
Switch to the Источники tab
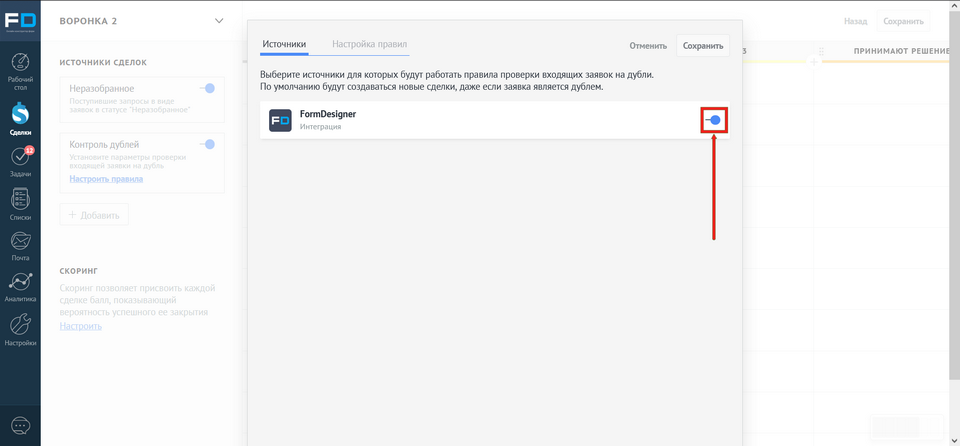coord(284,45)
